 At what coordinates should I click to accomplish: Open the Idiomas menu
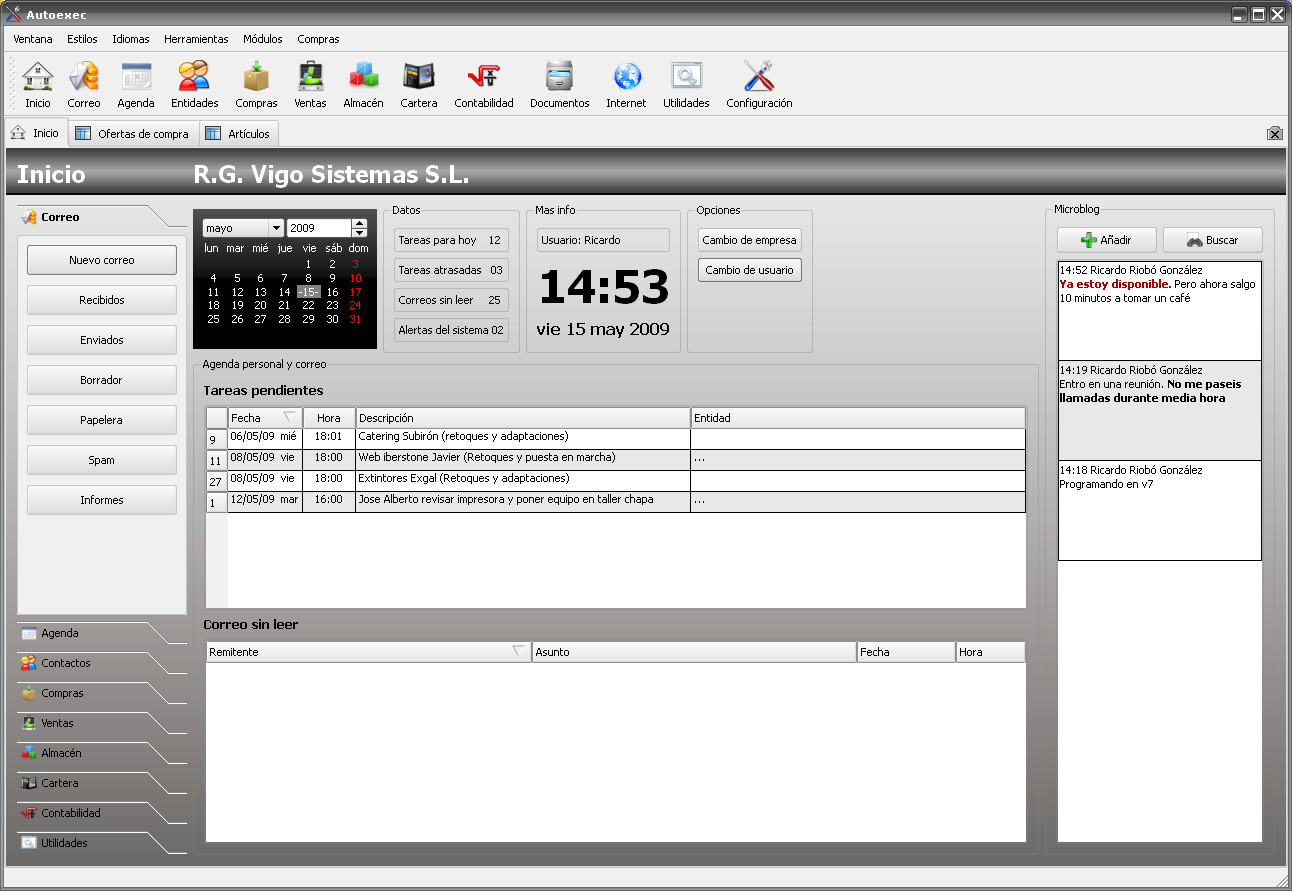[x=131, y=39]
